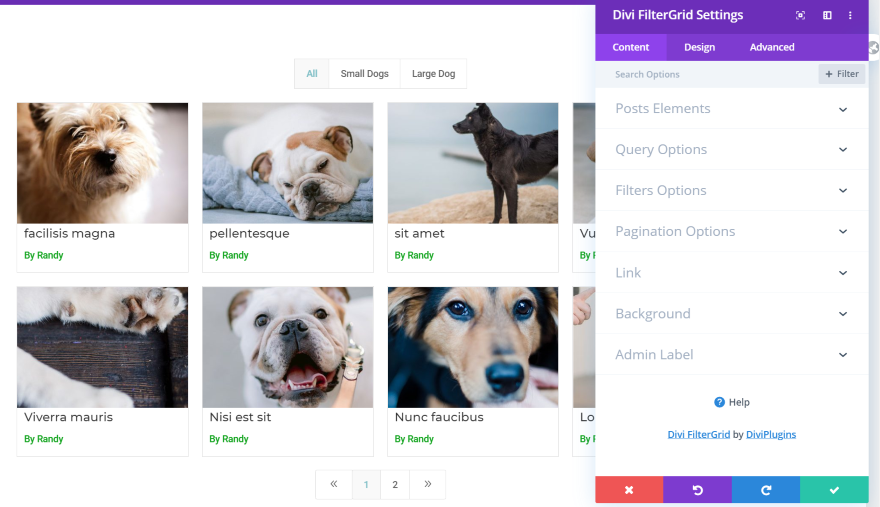
Task: Click 'By Randy' under Viverra mauris
Action: tap(44, 439)
